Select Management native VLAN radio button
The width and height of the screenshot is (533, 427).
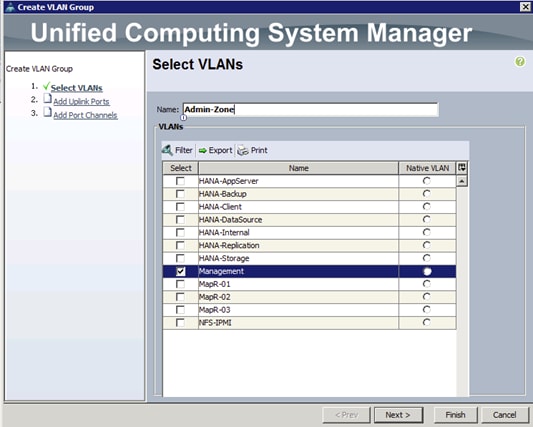click(x=427, y=271)
